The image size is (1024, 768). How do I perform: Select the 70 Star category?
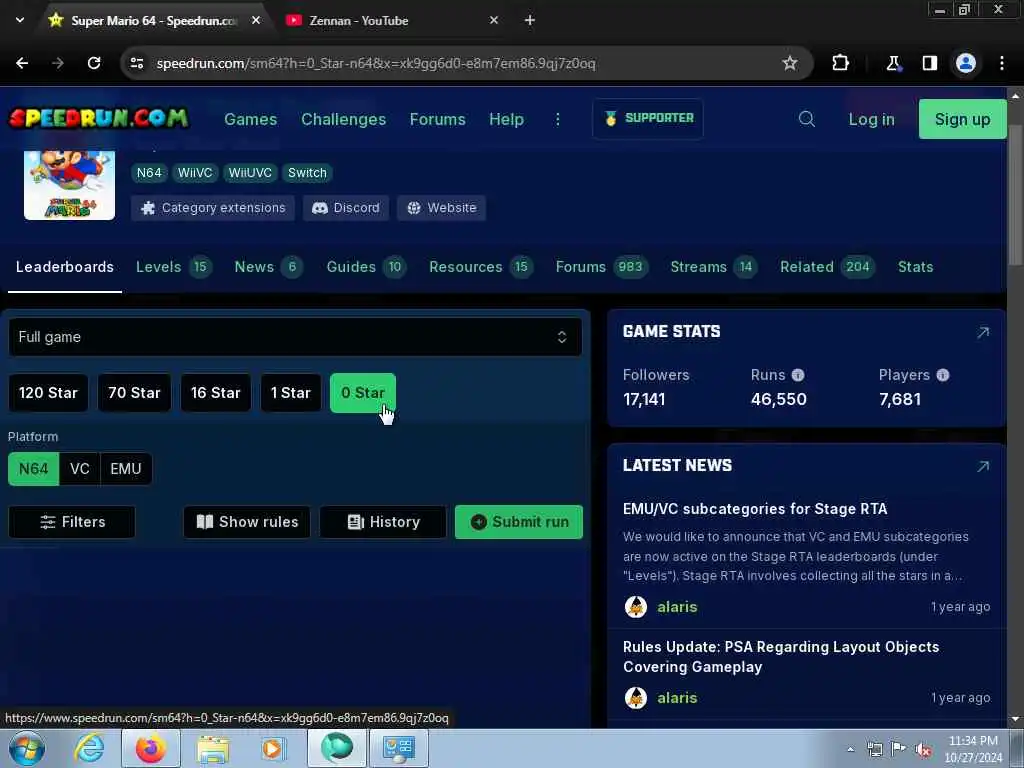click(x=134, y=392)
